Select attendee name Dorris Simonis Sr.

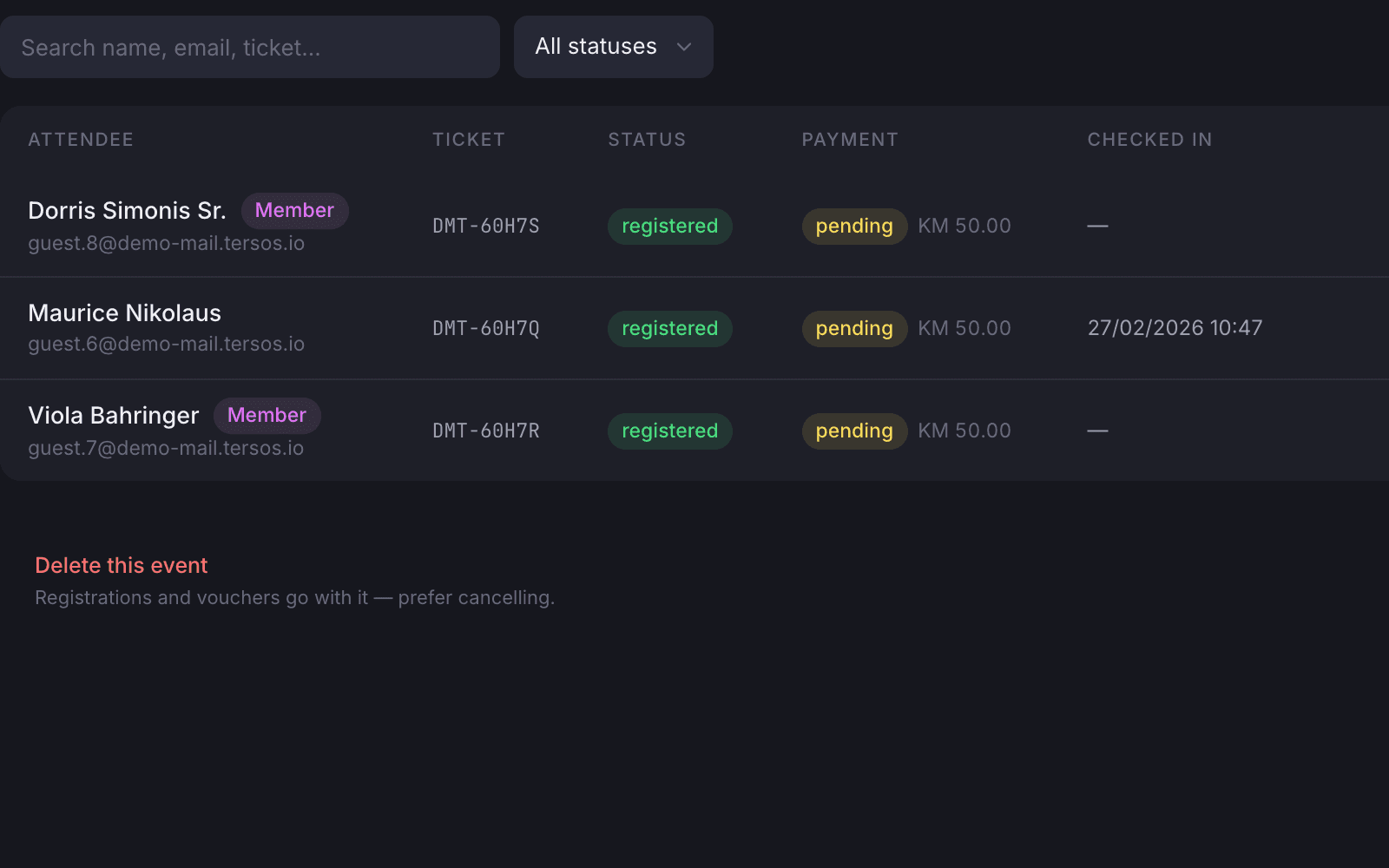(127, 210)
